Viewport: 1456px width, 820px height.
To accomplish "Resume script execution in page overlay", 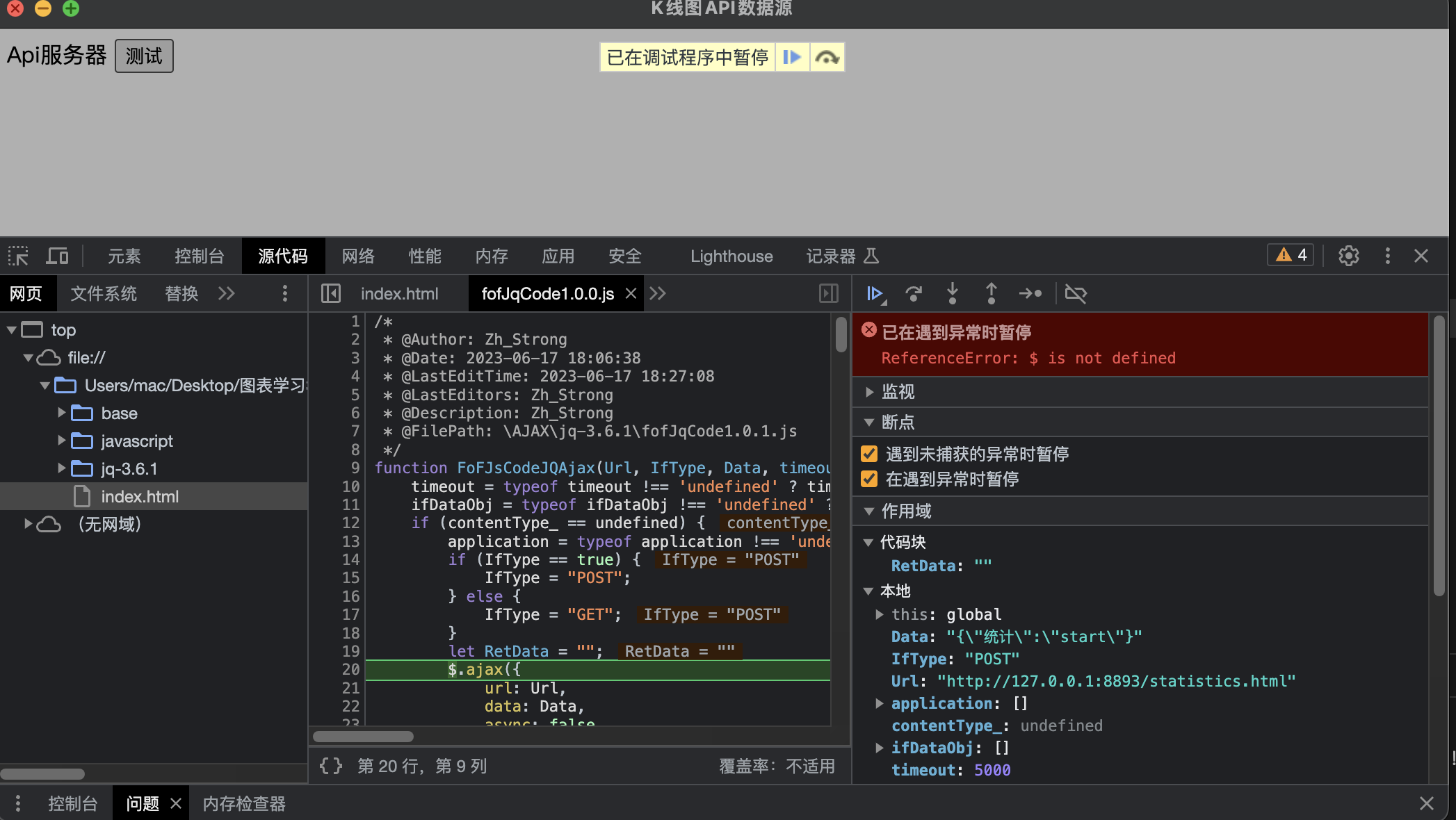I will click(792, 57).
